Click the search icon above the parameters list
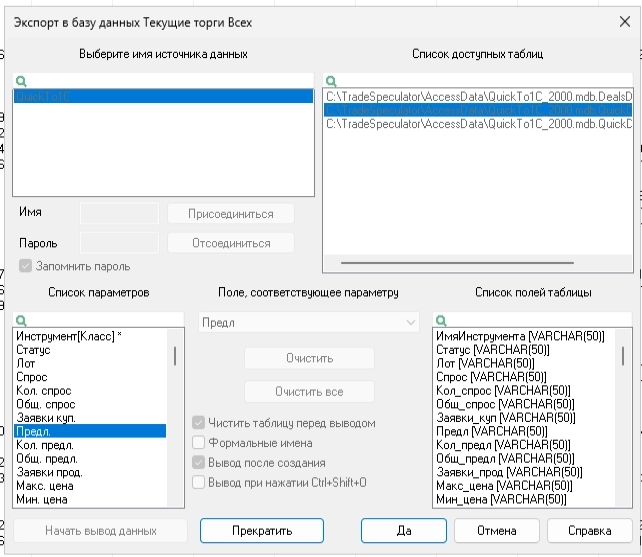The image size is (642, 557). click(20, 320)
